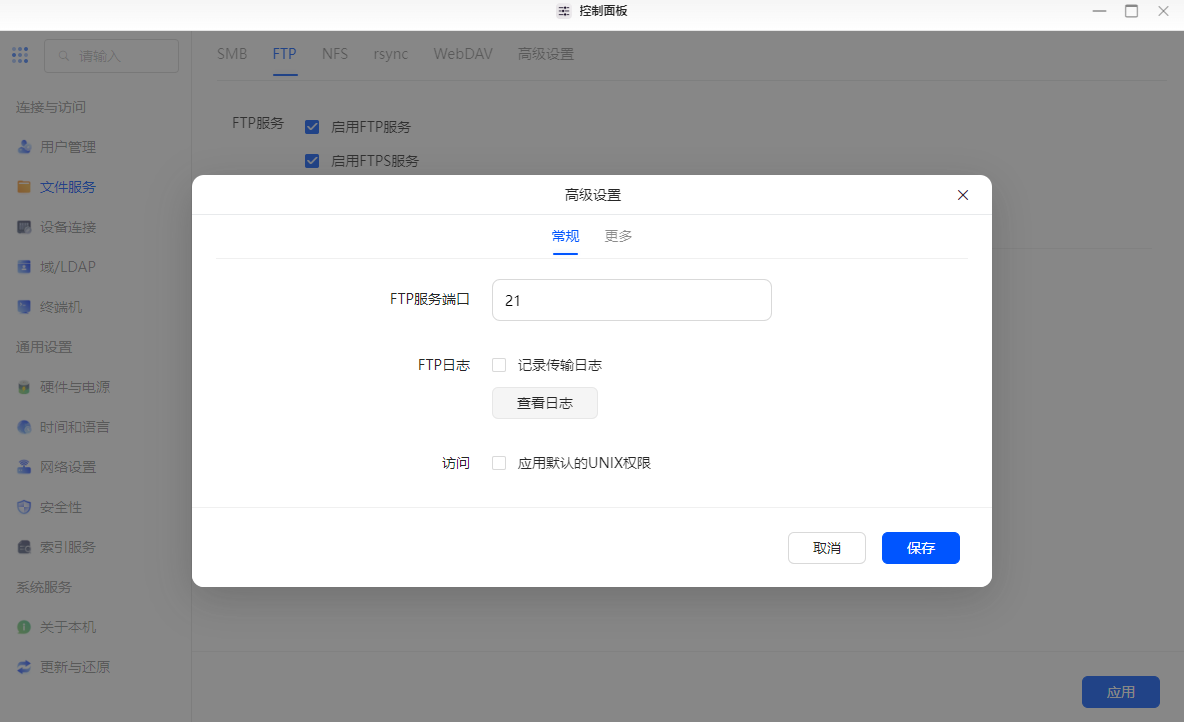Click the 应用默认的UNIX权限 label text
Image resolution: width=1184 pixels, height=722 pixels.
584,463
